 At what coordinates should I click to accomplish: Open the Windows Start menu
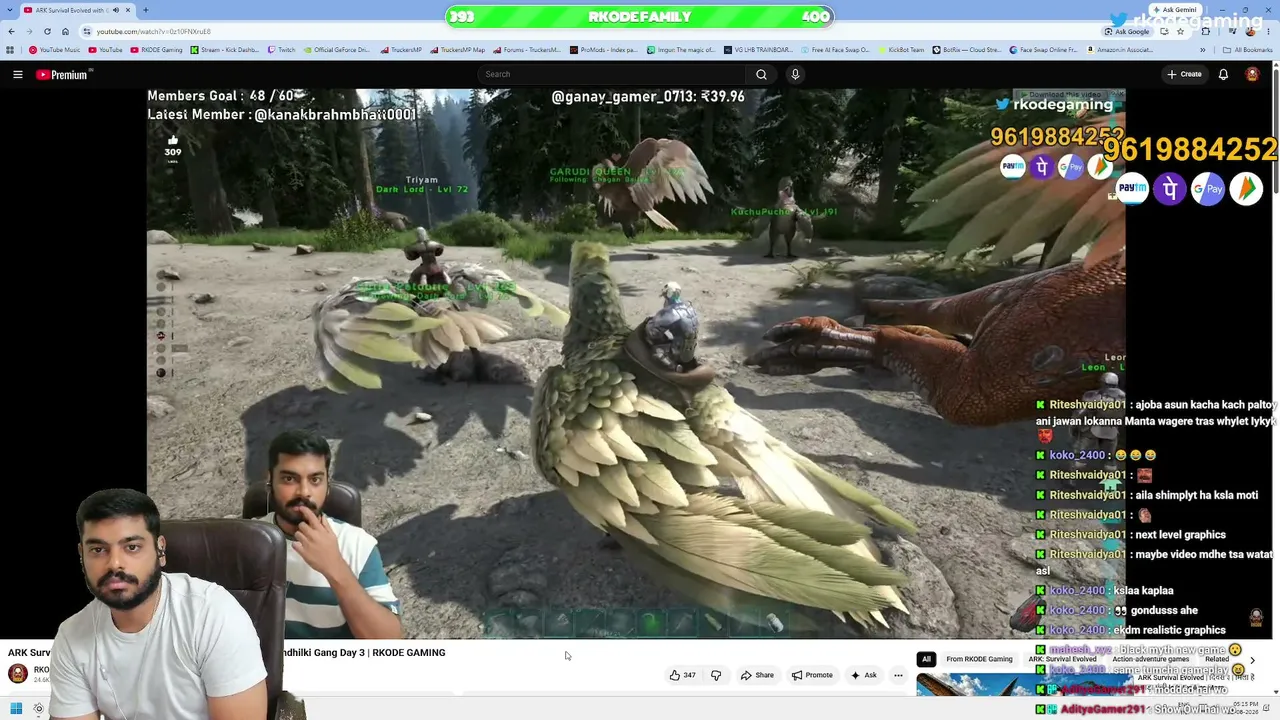pos(16,709)
